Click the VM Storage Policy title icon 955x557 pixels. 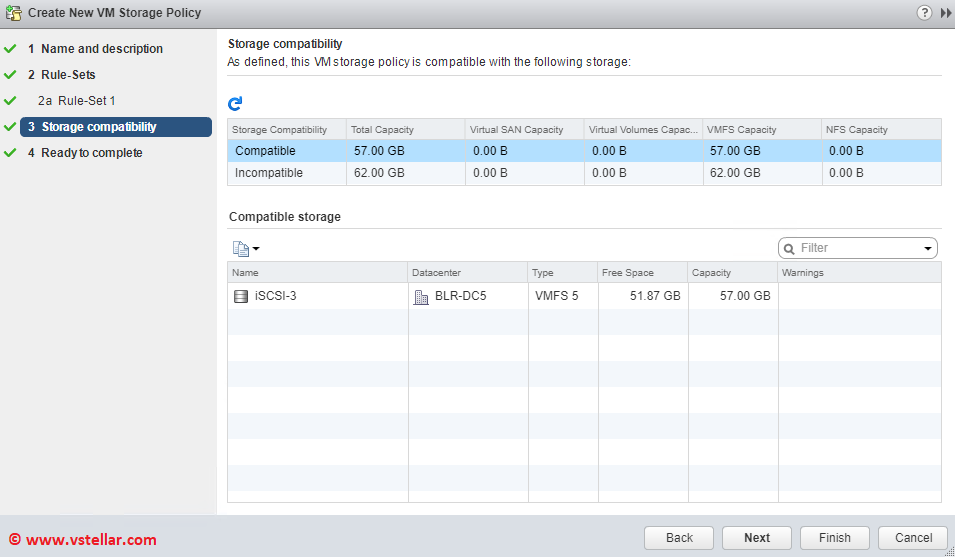[x=13, y=13]
